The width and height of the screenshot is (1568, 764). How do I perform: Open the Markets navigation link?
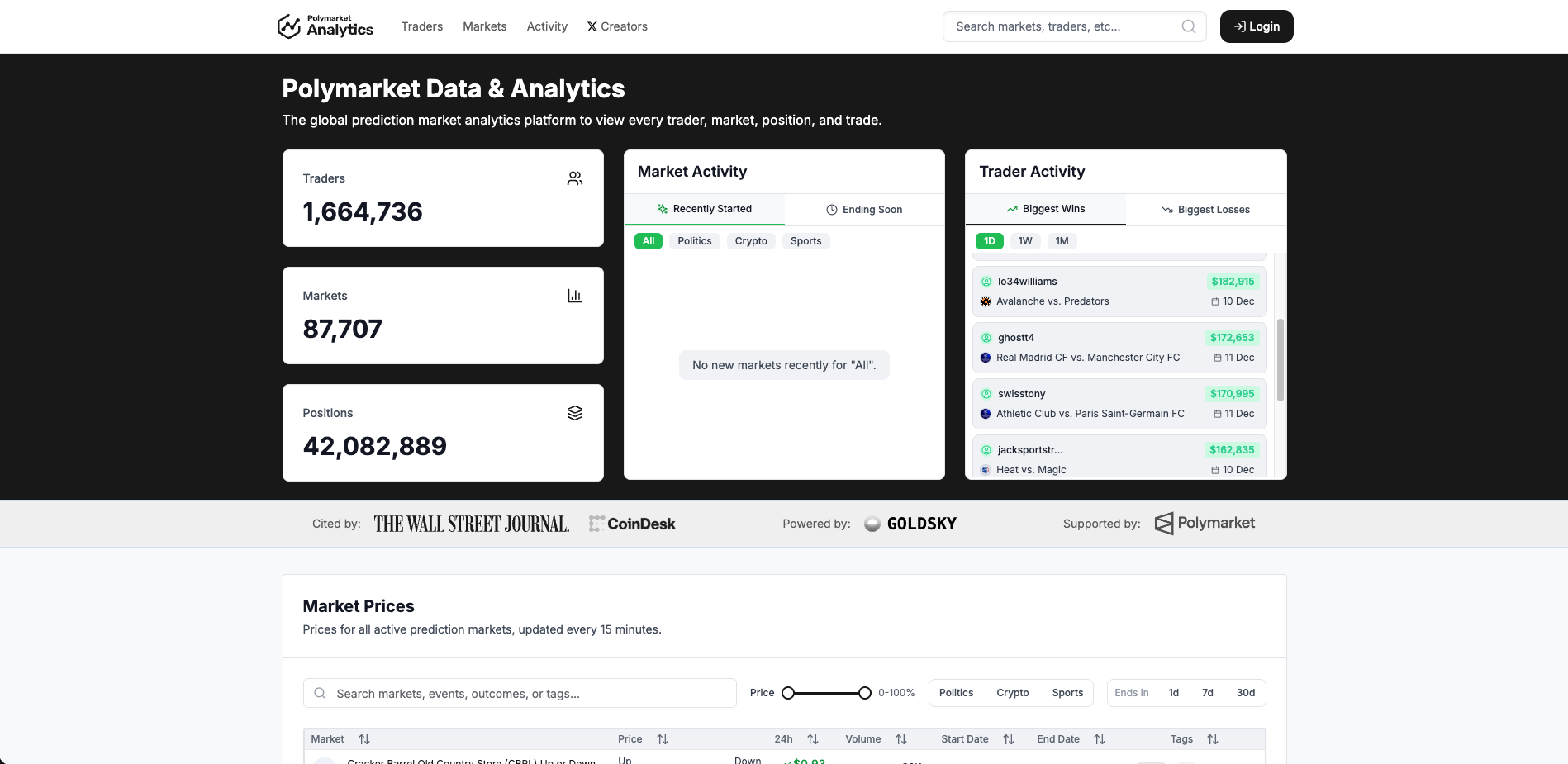point(485,26)
